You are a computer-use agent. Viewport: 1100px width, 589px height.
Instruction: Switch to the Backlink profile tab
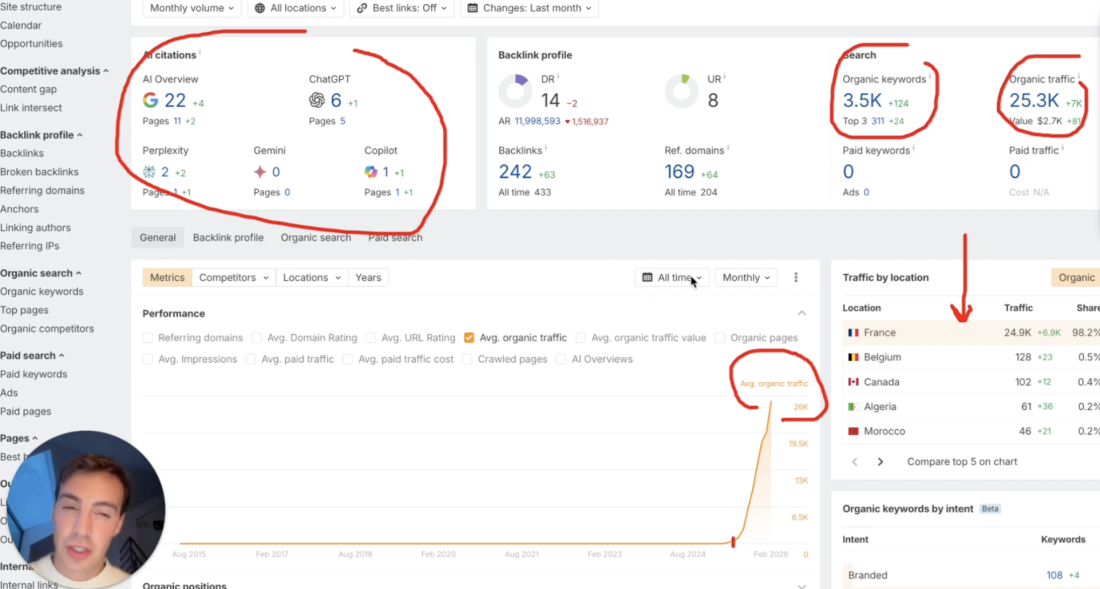[x=228, y=237]
